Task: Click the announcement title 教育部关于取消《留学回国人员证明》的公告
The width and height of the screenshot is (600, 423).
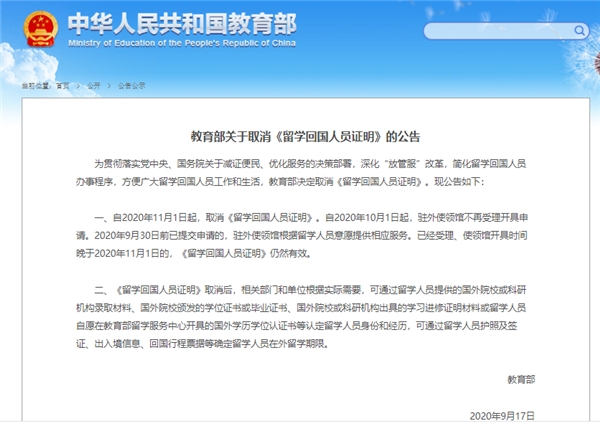Action: coord(305,137)
